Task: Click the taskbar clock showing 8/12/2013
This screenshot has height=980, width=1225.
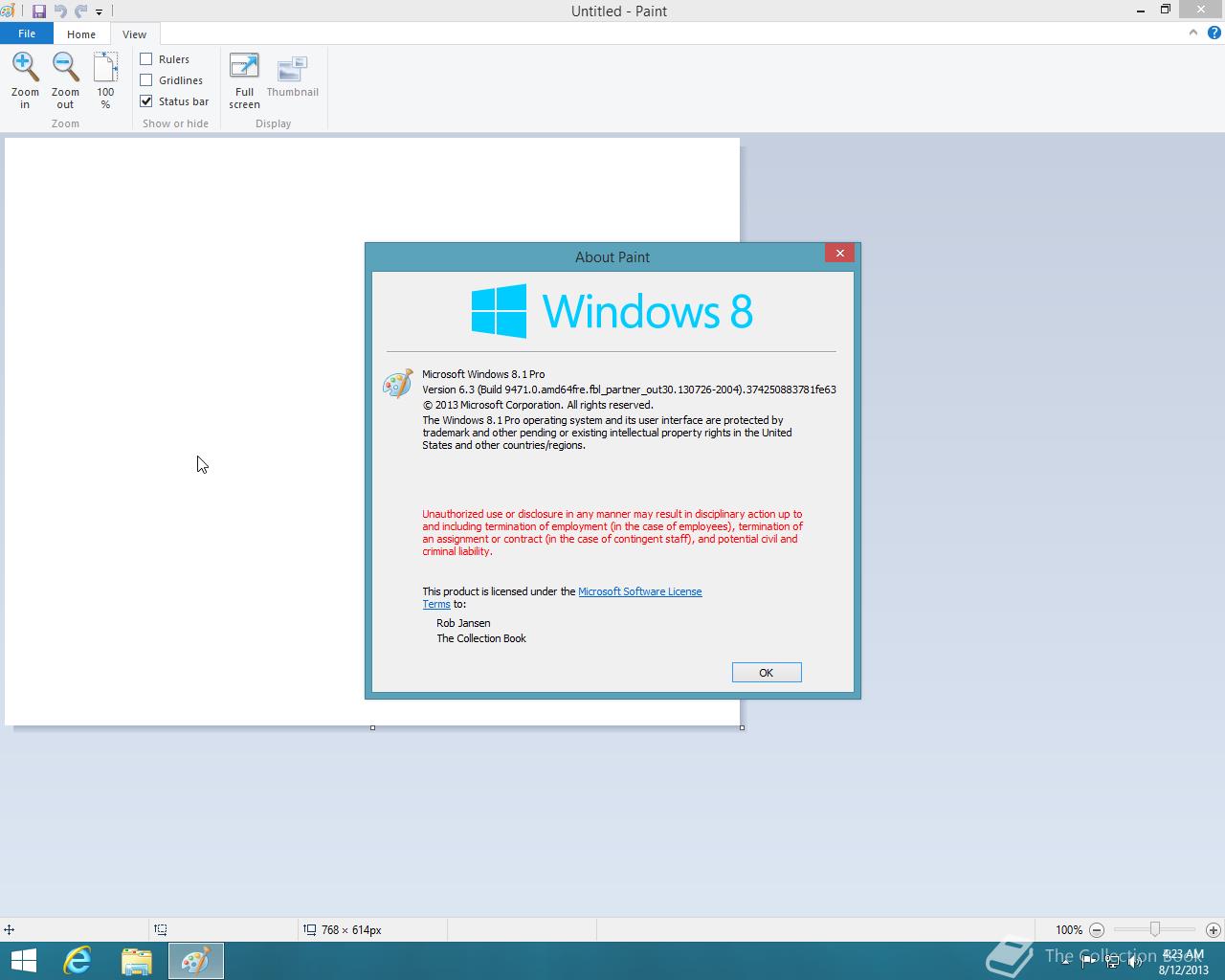Action: [1184, 962]
